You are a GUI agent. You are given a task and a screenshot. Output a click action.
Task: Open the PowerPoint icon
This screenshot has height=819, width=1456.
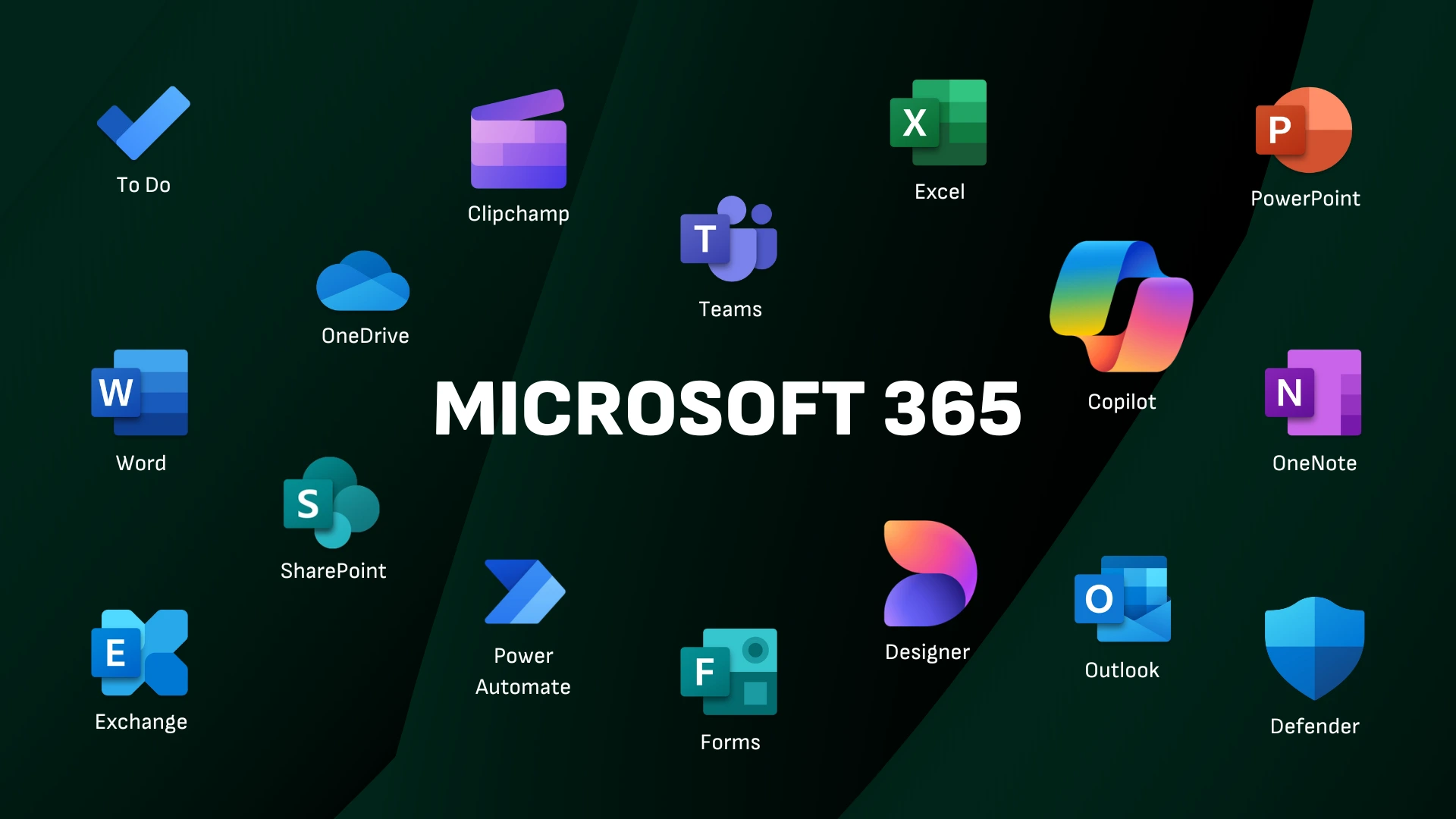click(x=1304, y=130)
